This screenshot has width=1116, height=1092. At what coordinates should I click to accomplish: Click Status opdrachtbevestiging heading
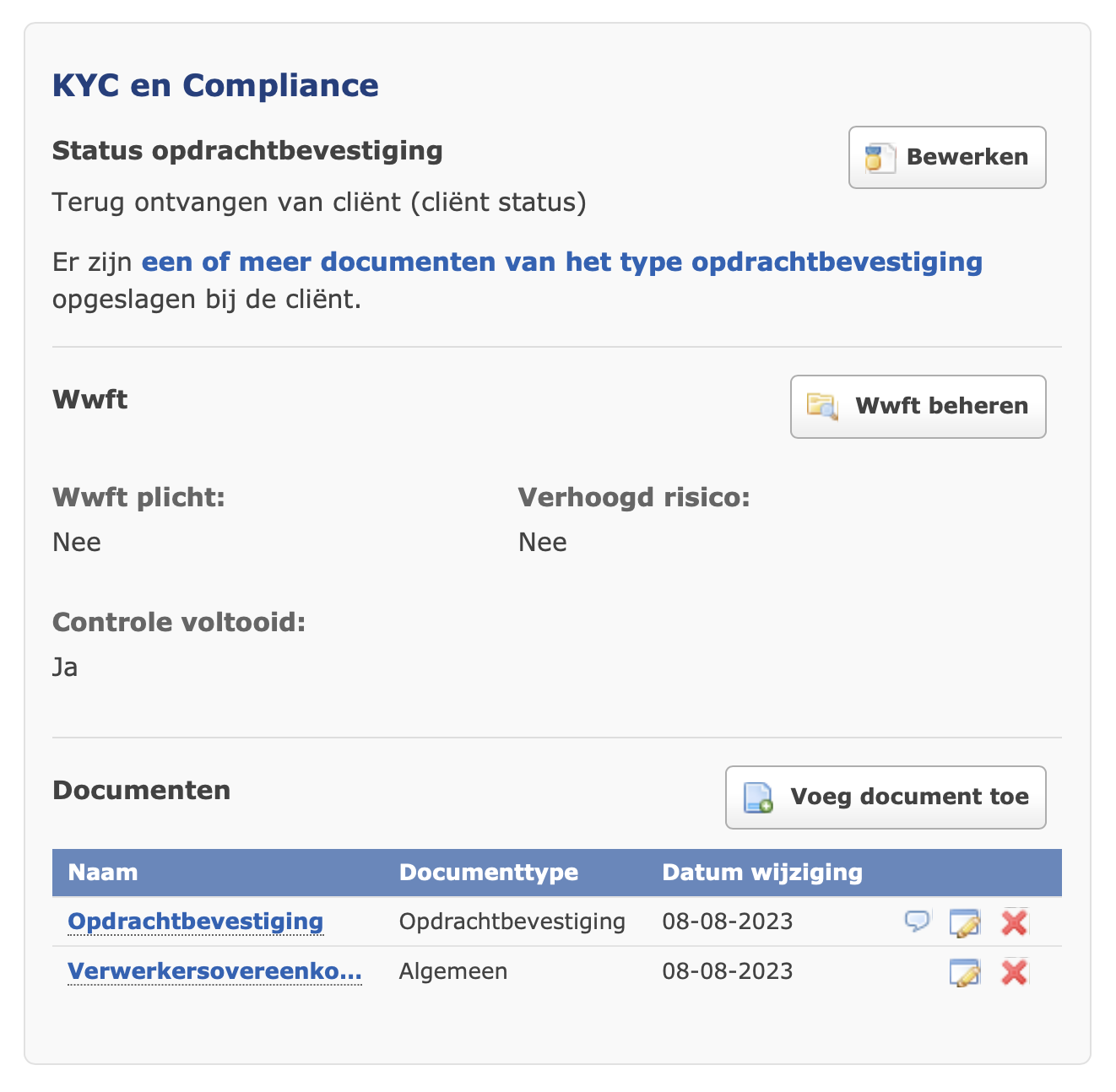[x=247, y=151]
